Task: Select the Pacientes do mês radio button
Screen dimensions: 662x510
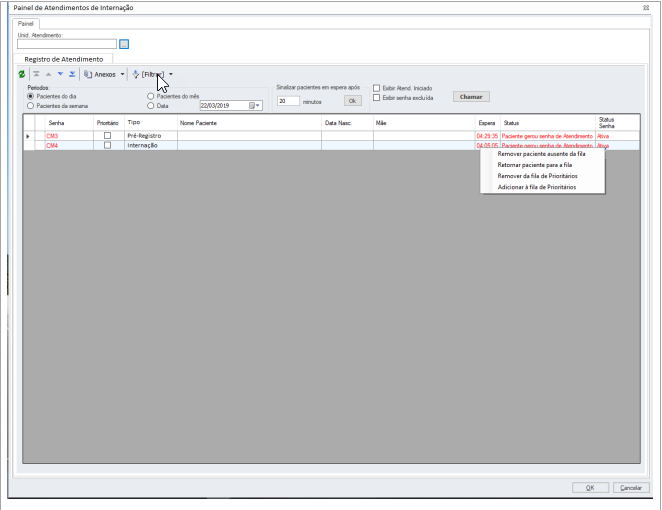Action: 150,96
